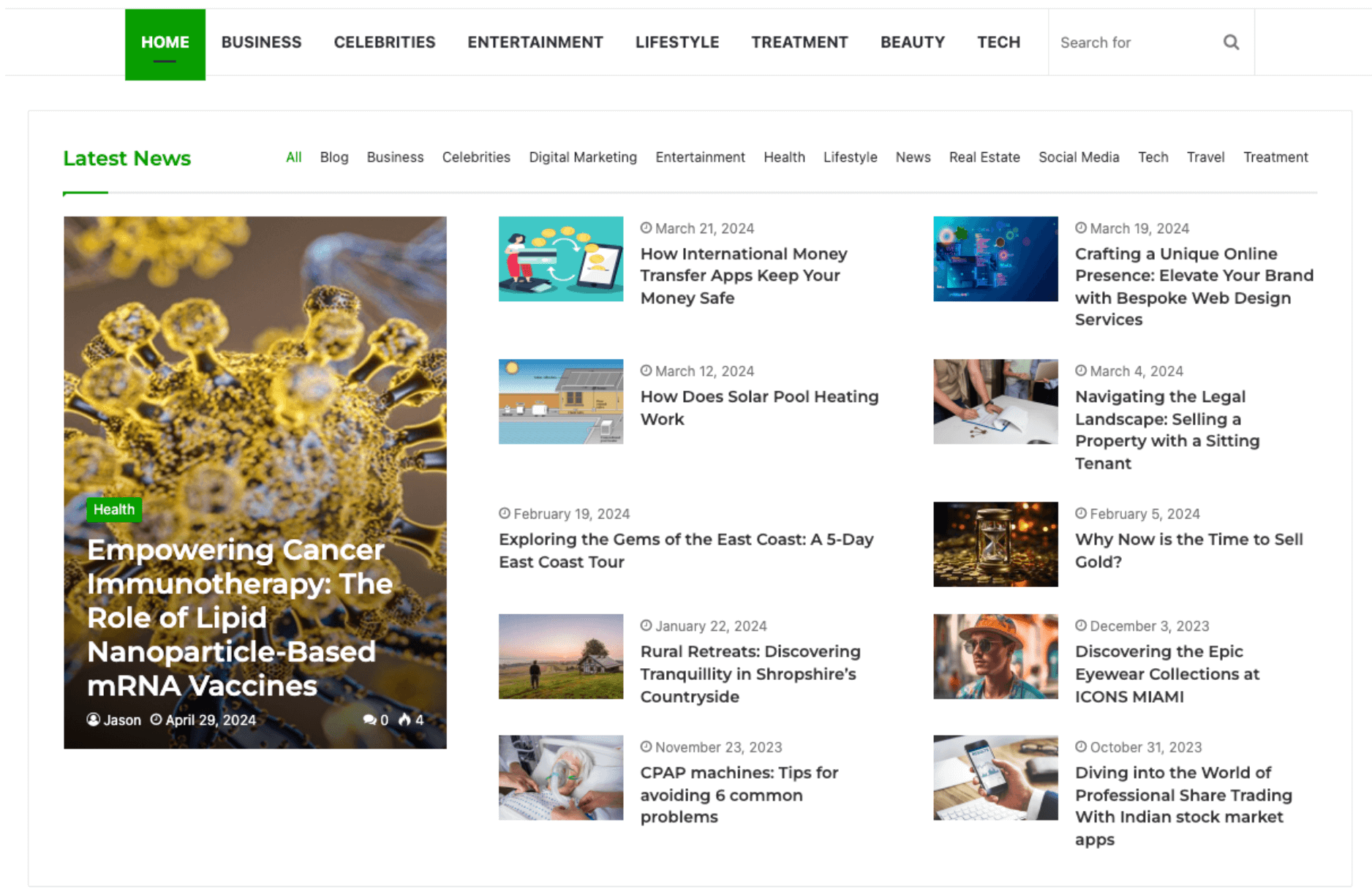Click the clock icon next to April 29, 2024
The height and width of the screenshot is (892, 1372).
coord(156,720)
